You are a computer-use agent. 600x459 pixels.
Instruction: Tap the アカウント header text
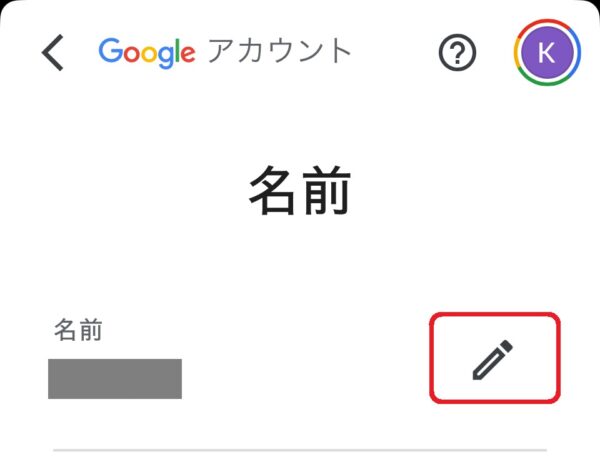pos(280,51)
